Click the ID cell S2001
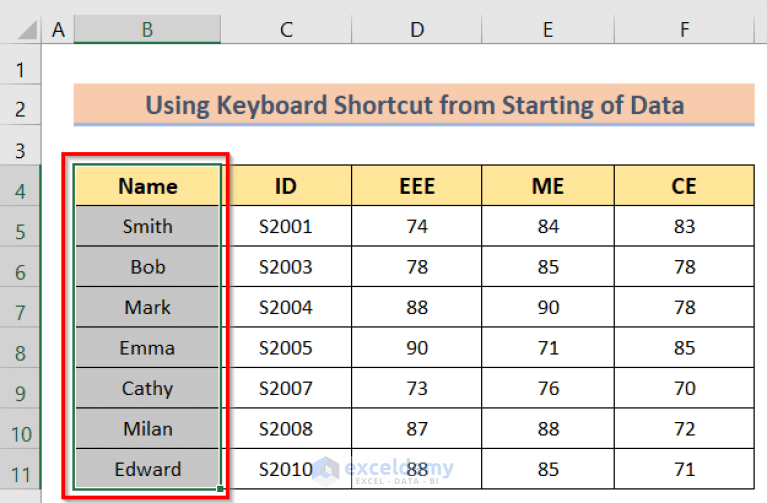The width and height of the screenshot is (767, 503). click(x=286, y=226)
